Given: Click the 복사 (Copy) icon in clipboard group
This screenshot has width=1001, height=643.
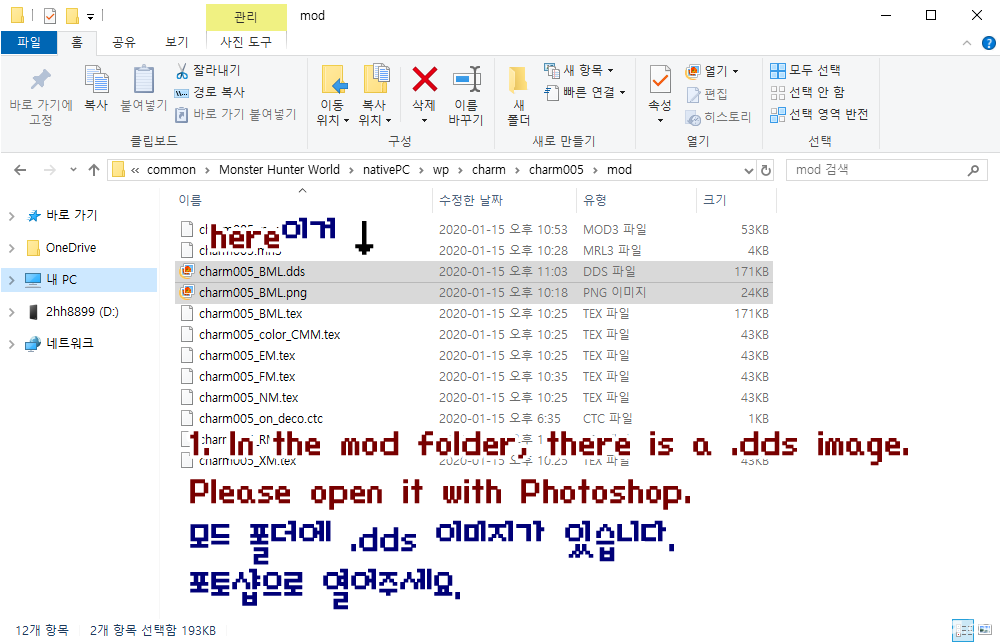Looking at the screenshot, I should 96,80.
